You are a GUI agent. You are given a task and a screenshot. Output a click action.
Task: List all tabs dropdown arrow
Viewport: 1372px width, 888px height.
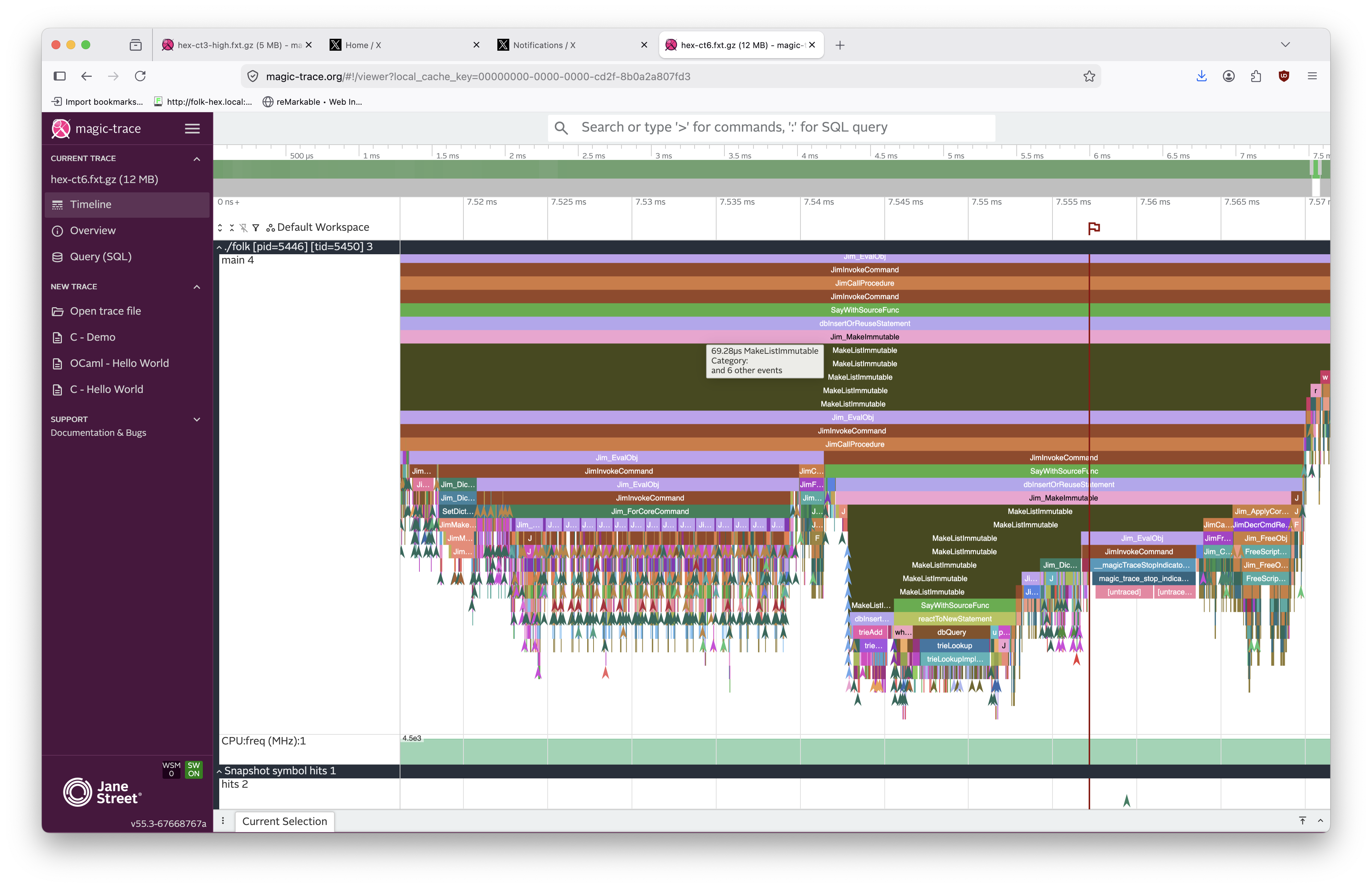(1285, 45)
